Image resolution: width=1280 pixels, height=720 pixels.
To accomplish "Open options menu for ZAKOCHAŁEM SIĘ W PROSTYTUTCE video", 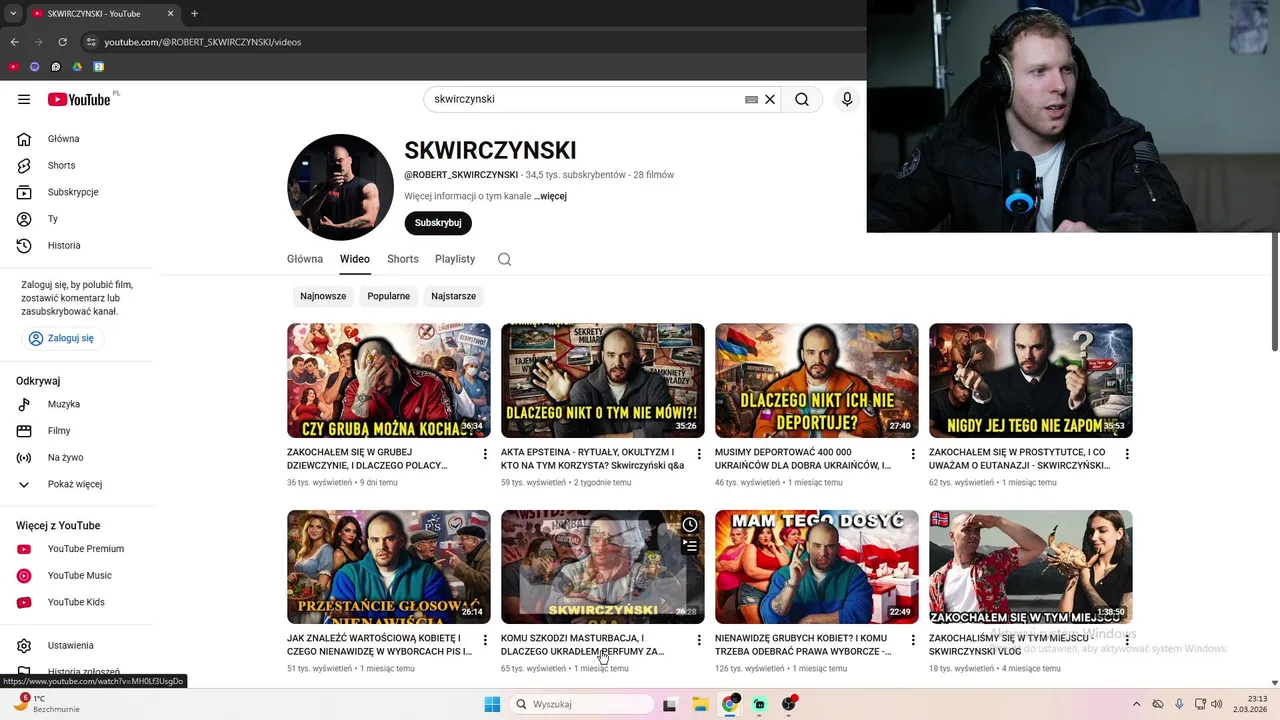I will click(x=1127, y=454).
